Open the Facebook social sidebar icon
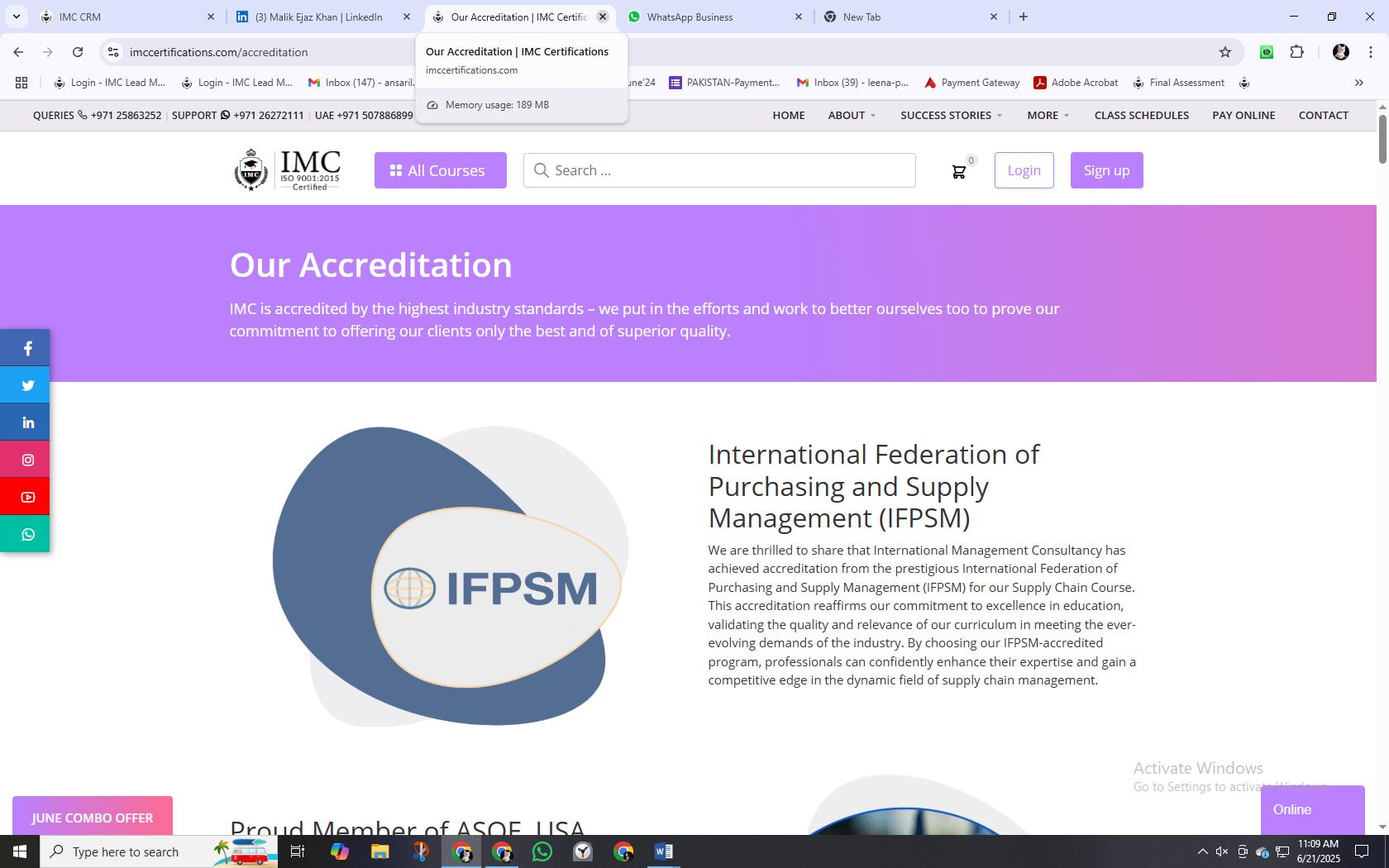1389x868 pixels. (27, 348)
